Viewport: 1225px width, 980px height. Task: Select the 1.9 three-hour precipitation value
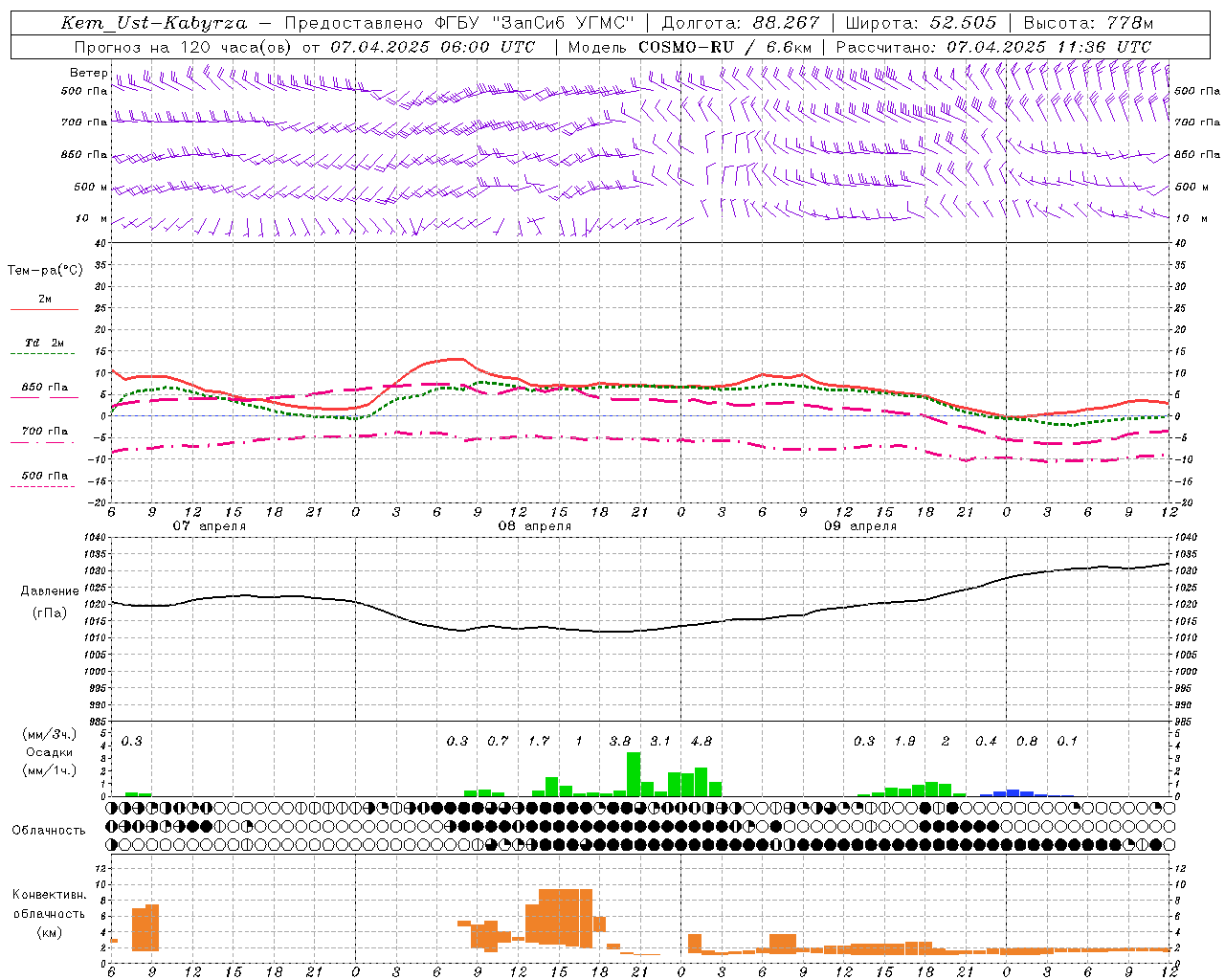[904, 742]
